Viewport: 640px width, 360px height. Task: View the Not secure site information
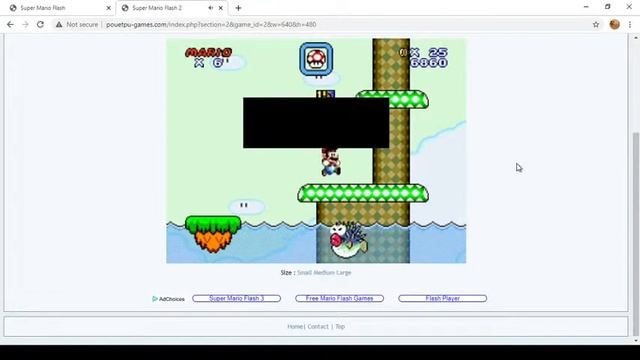point(77,24)
